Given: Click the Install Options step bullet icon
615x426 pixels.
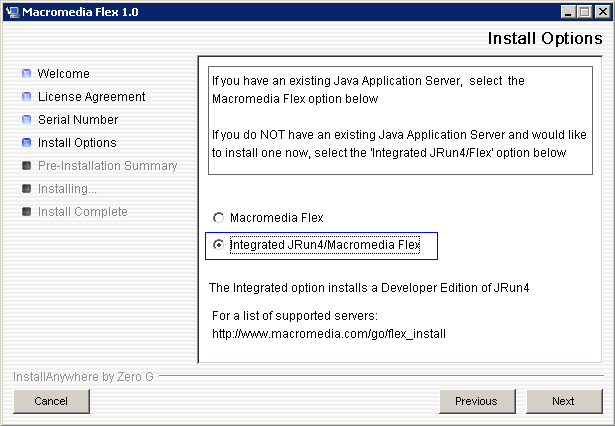Looking at the screenshot, I should point(26,142).
